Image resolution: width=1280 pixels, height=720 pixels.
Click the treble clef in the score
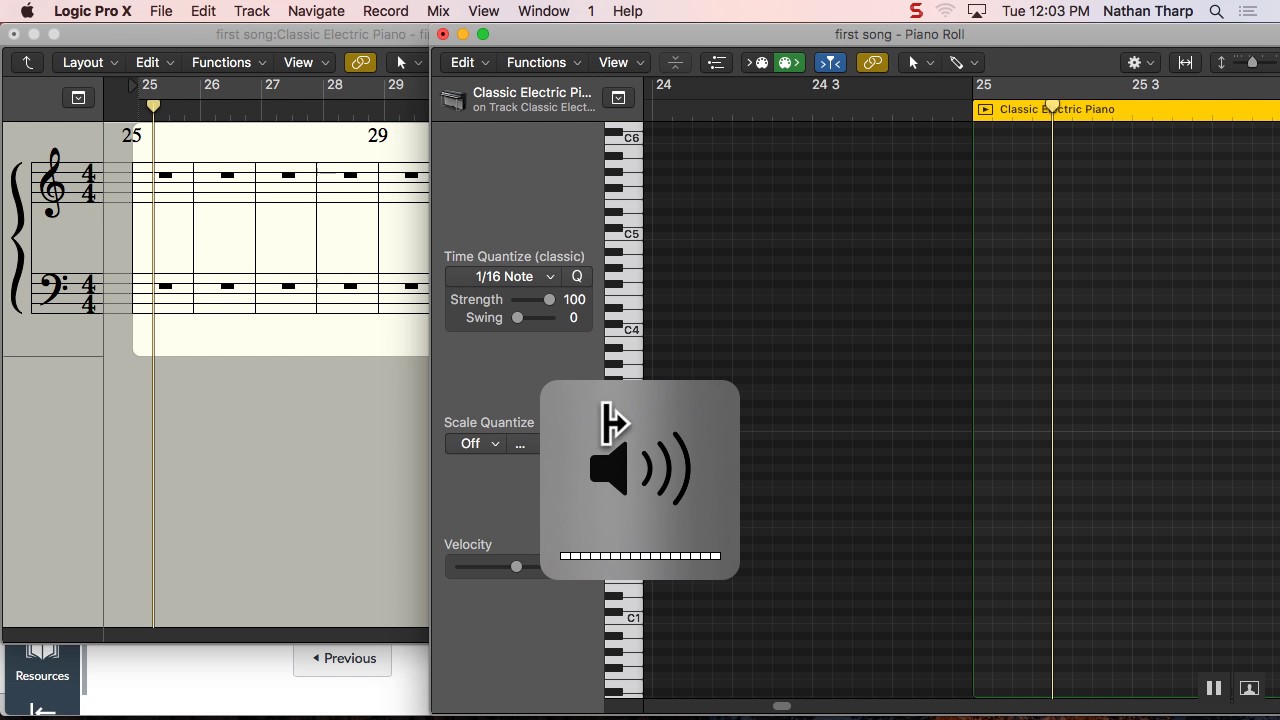click(51, 183)
